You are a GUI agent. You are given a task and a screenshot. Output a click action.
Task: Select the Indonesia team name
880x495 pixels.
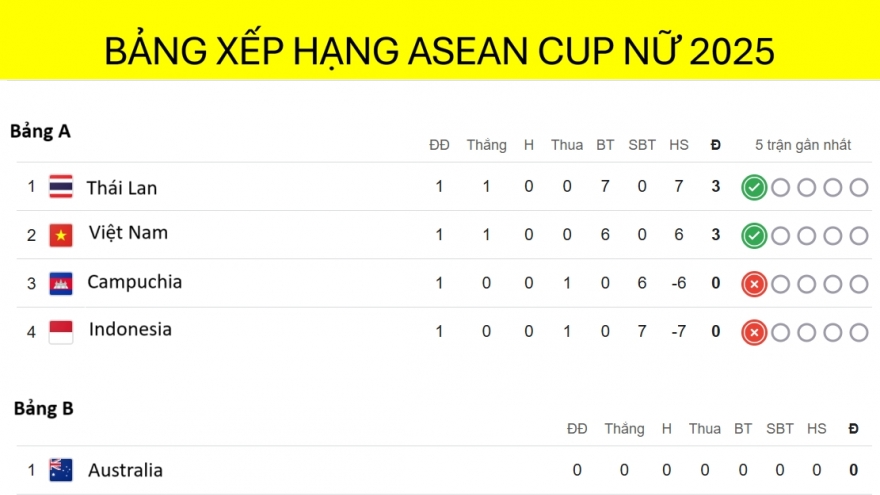pyautogui.click(x=130, y=329)
